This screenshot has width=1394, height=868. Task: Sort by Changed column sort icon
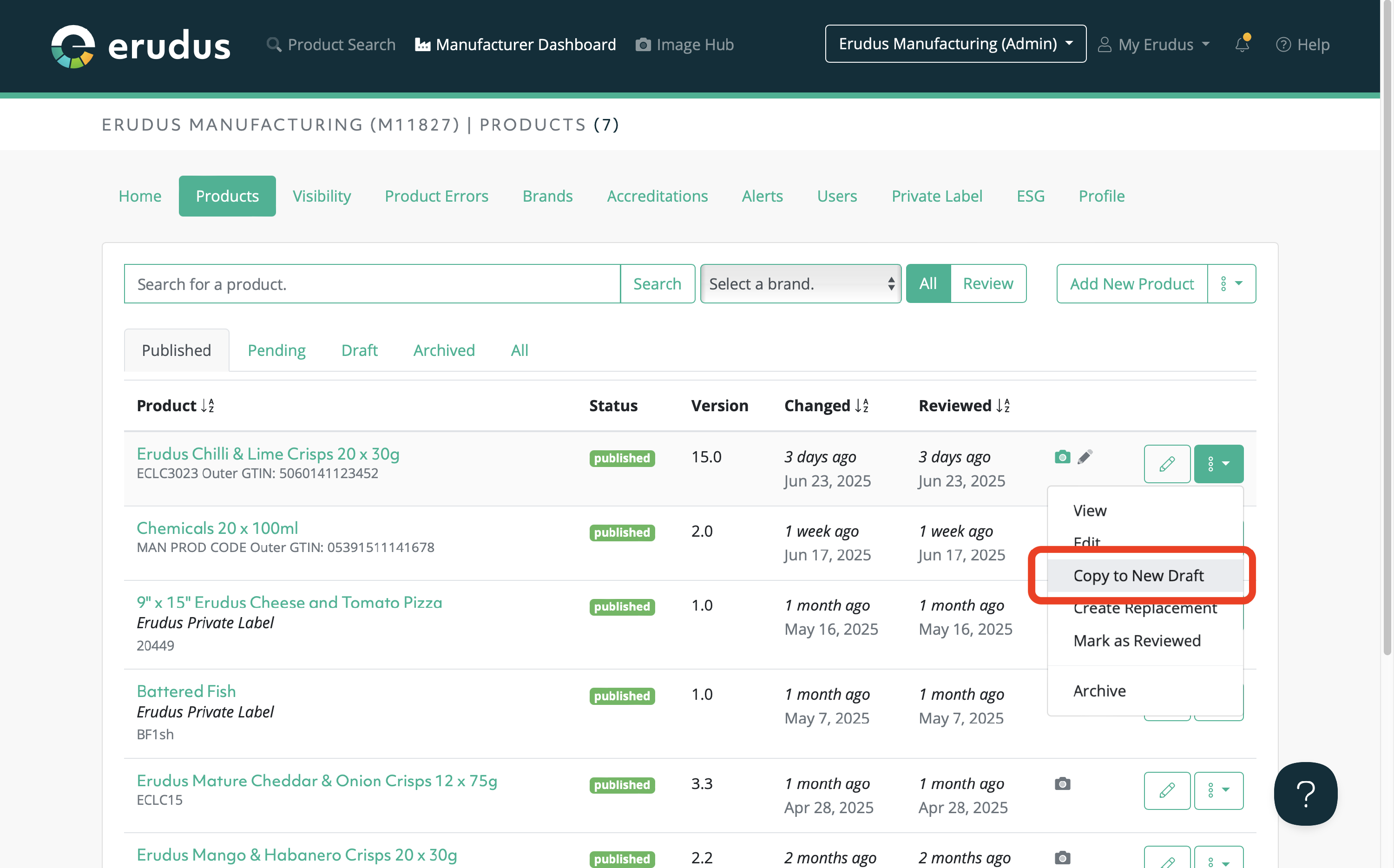click(x=861, y=406)
